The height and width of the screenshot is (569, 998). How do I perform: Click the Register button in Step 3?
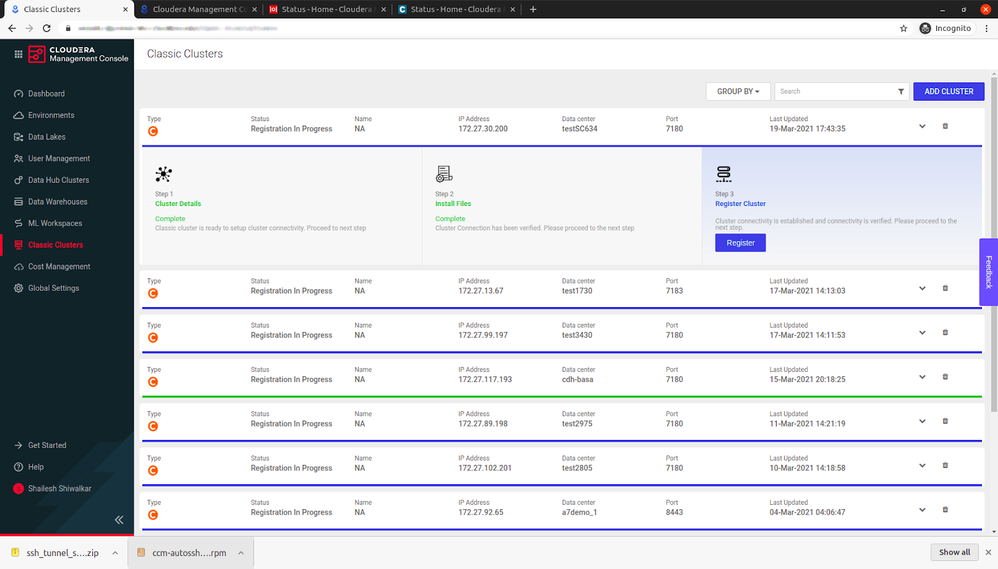pyautogui.click(x=740, y=243)
